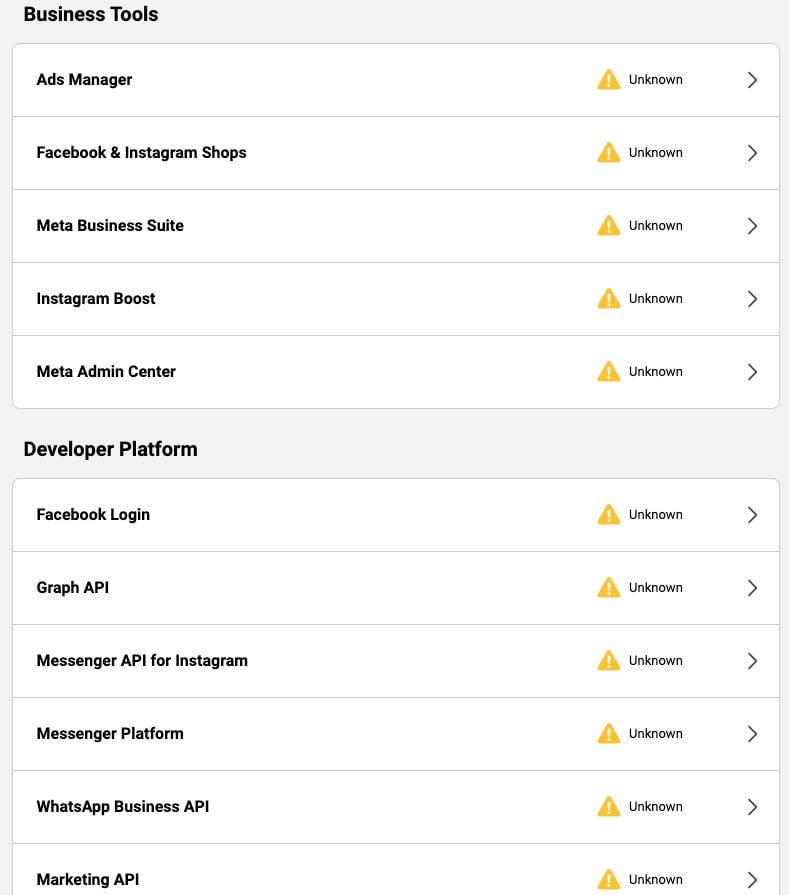Click the warning icon beside Facebook Login
This screenshot has width=789, height=895.
point(609,514)
